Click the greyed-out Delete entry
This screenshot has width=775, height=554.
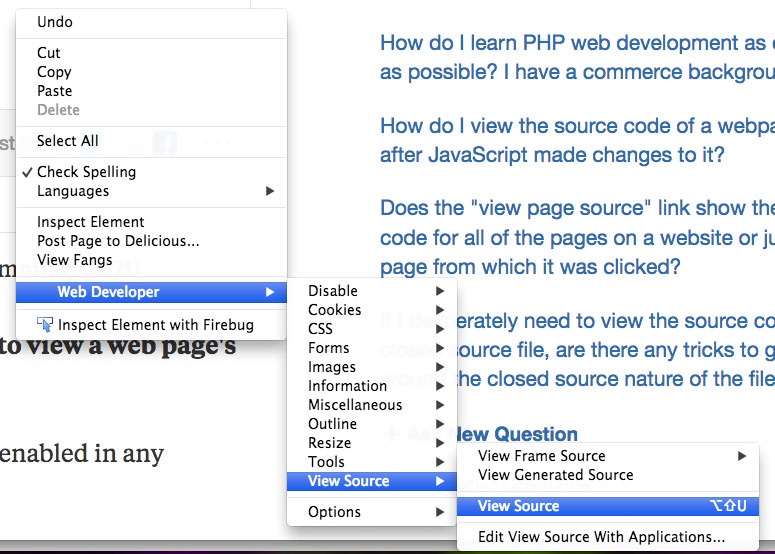pos(151,110)
